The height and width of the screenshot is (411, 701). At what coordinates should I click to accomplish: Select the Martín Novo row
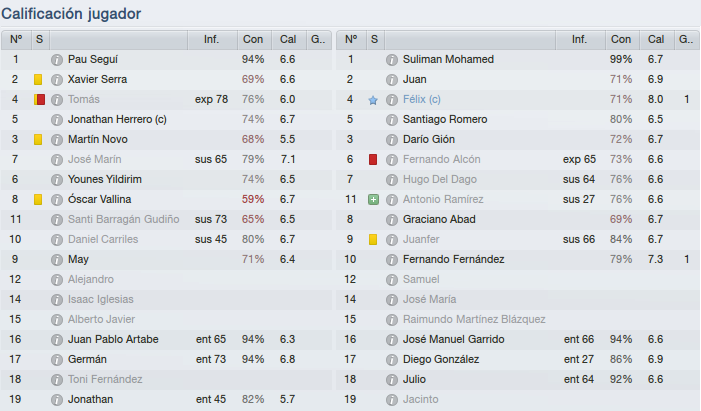166,140
